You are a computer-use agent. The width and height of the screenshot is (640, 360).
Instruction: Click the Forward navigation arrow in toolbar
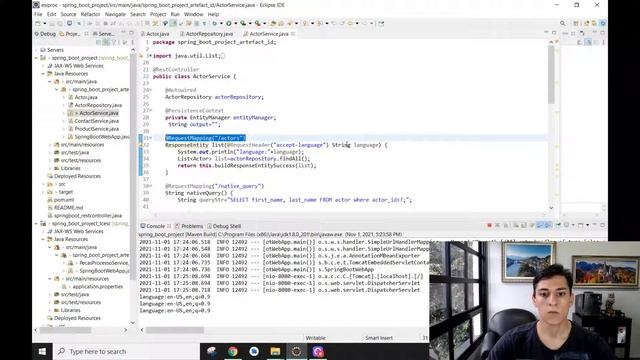[x=364, y=23]
